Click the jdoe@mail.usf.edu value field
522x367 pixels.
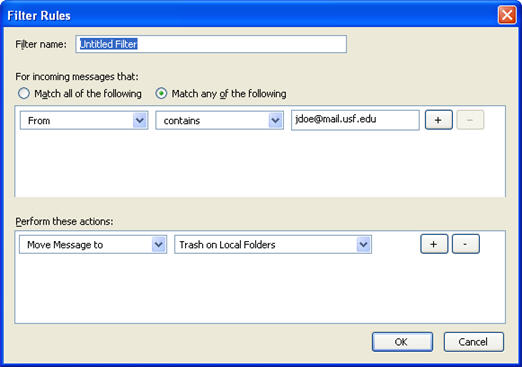(355, 120)
